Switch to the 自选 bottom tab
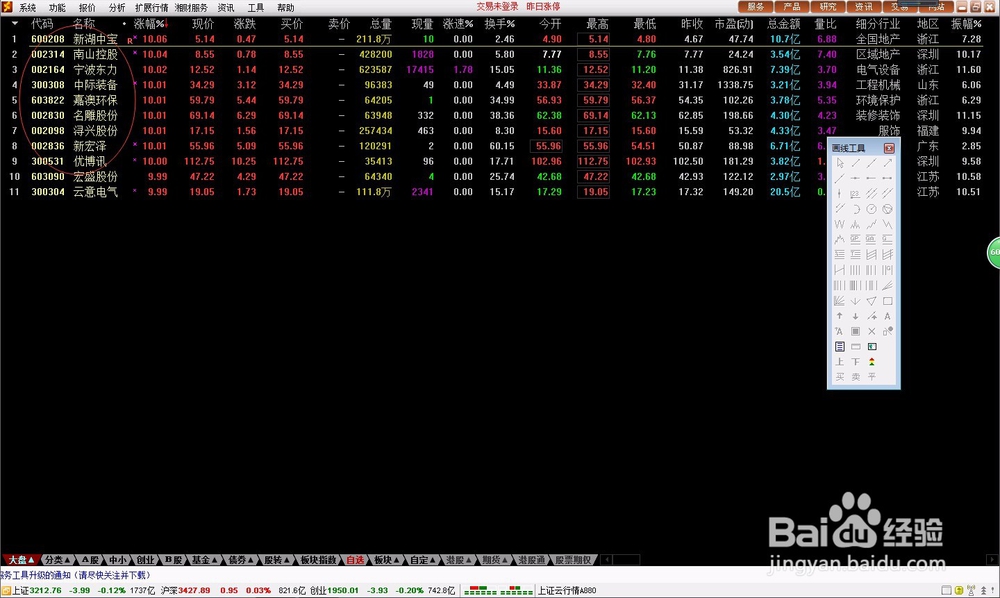 point(355,560)
